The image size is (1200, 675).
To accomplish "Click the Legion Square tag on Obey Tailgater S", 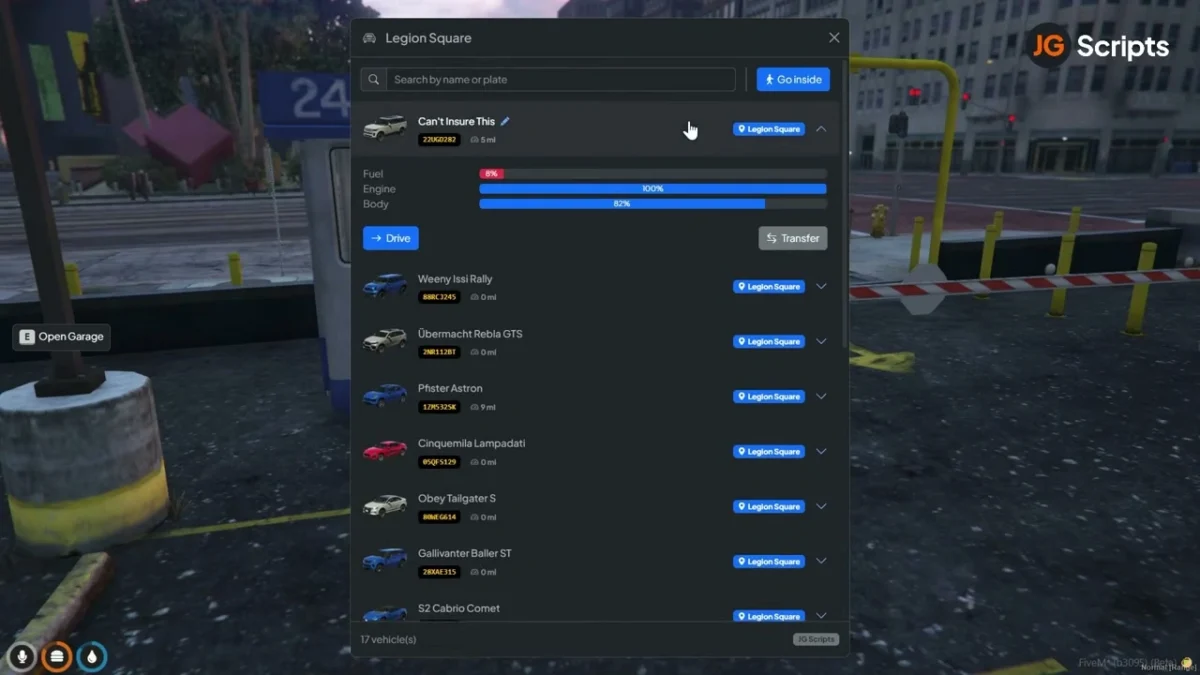I will [x=769, y=506].
